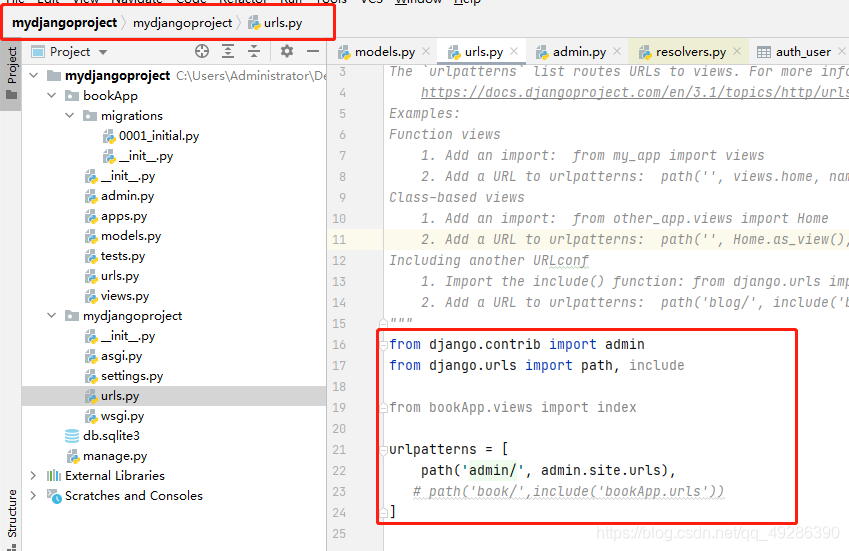Toggle fold marker at urlpatterns line 21
Viewport: 849px width, 551px height.
[x=383, y=450]
